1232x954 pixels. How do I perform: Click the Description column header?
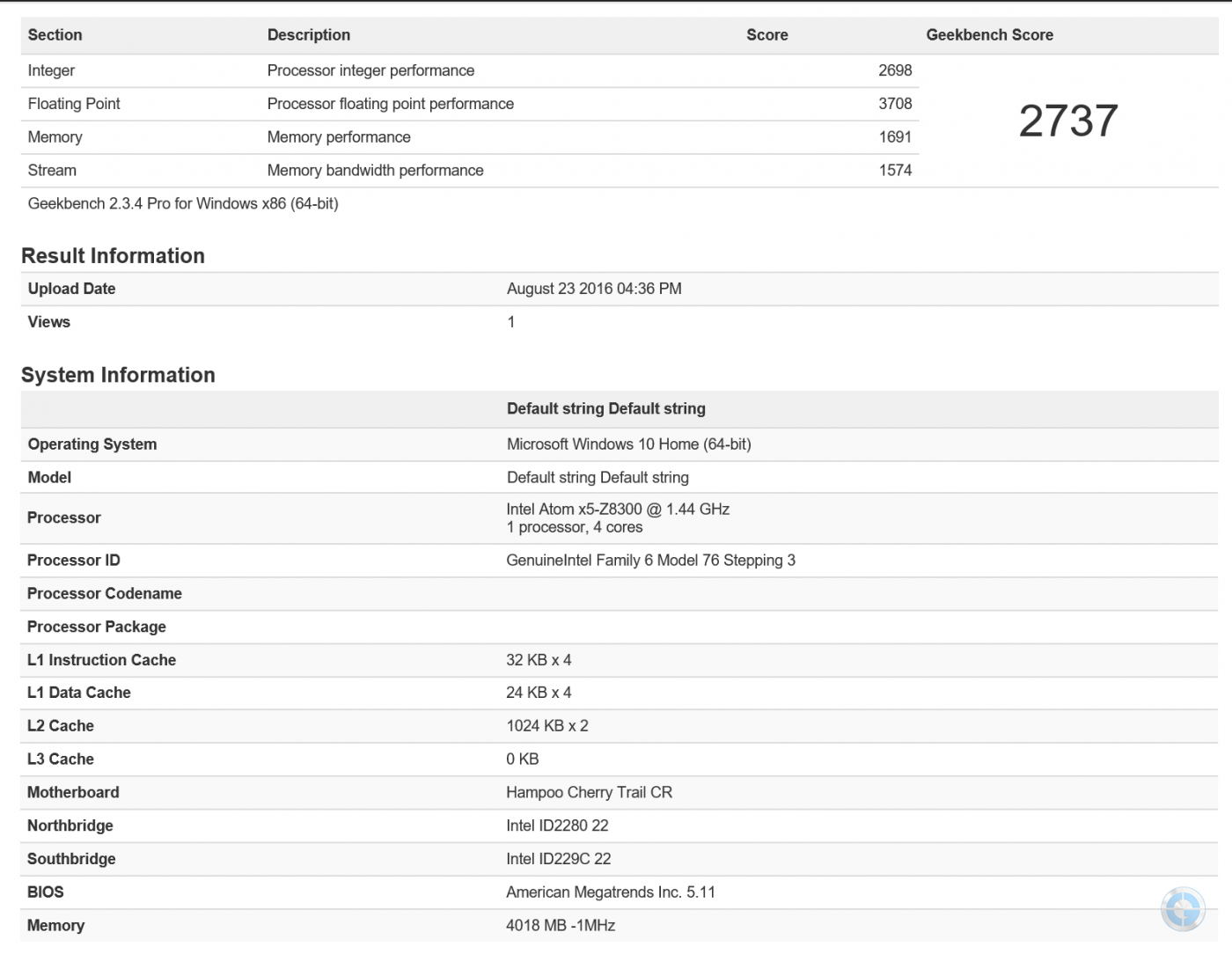(309, 35)
